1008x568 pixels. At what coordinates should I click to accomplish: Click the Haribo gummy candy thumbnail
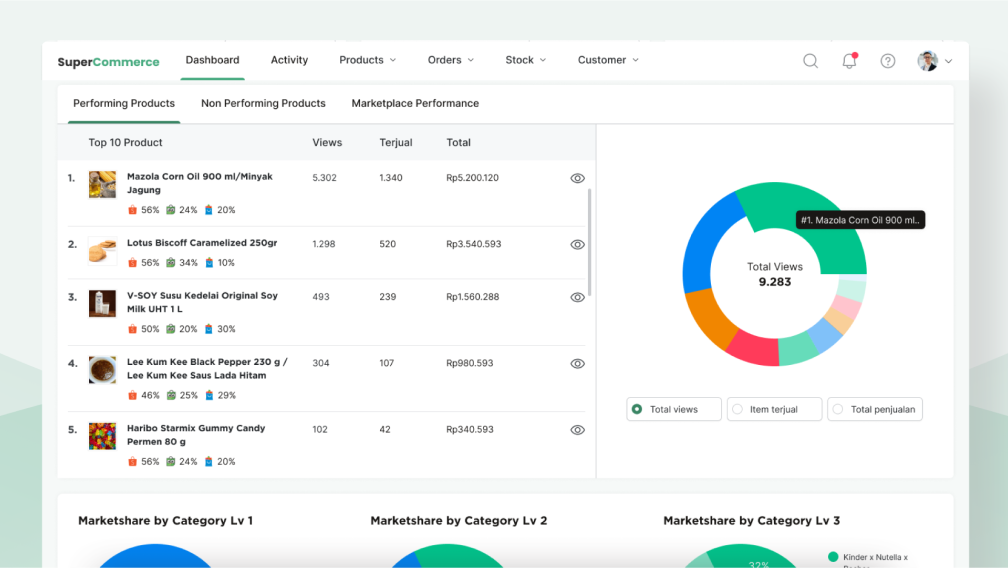coord(102,436)
